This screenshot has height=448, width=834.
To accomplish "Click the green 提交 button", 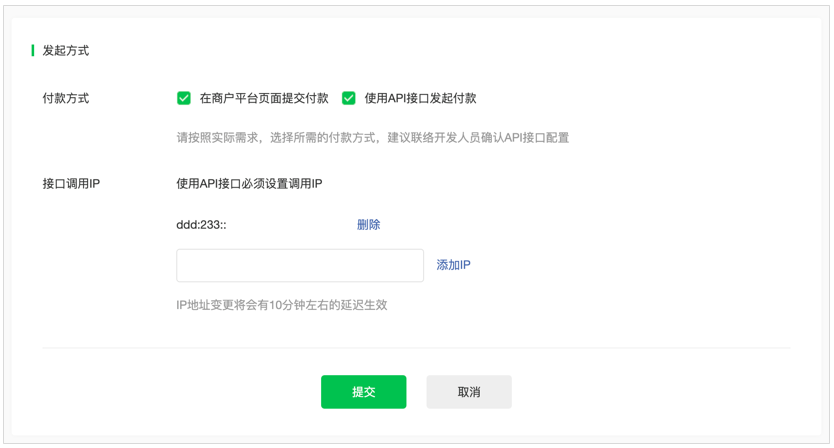I will [x=363, y=392].
